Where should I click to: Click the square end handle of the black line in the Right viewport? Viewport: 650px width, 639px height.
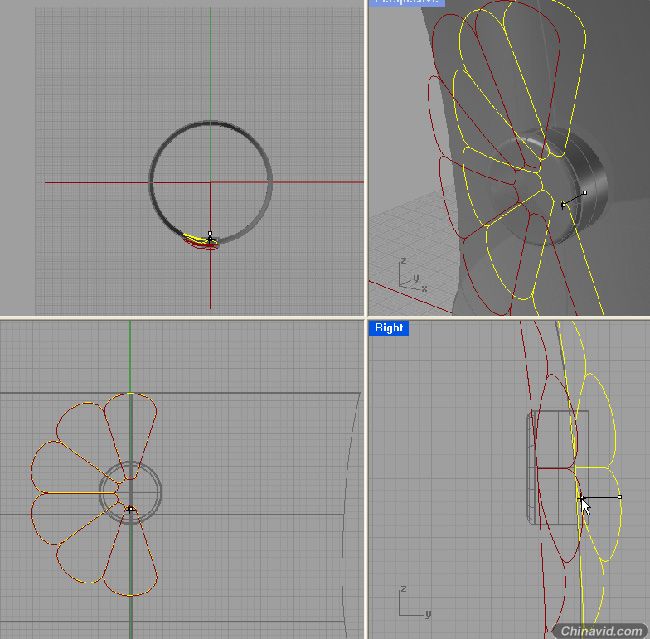point(620,497)
